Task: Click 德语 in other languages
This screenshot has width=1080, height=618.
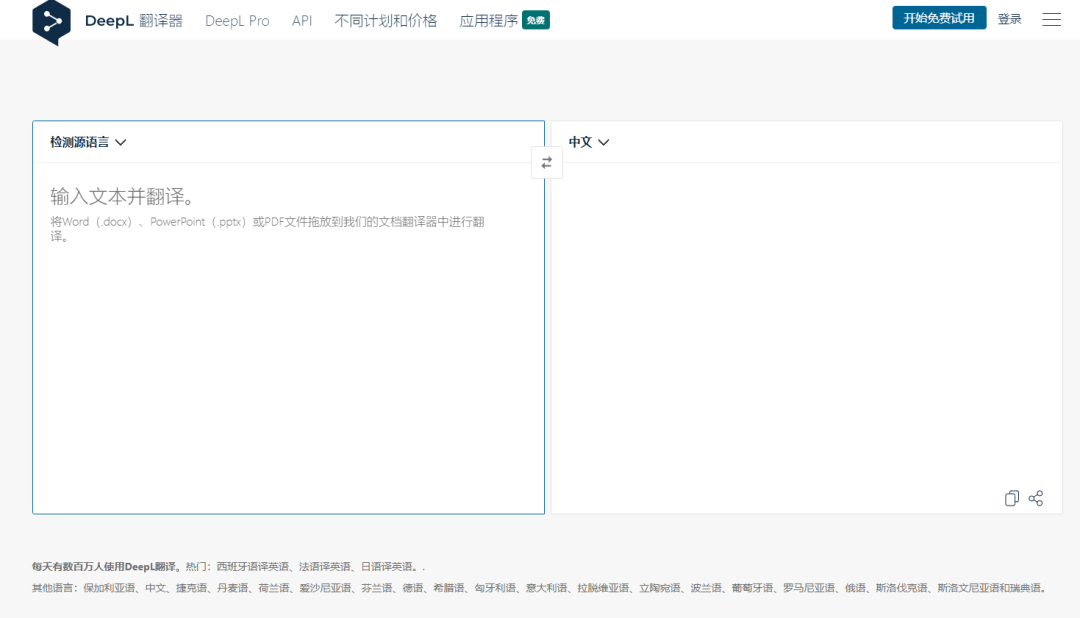Action: [413, 588]
